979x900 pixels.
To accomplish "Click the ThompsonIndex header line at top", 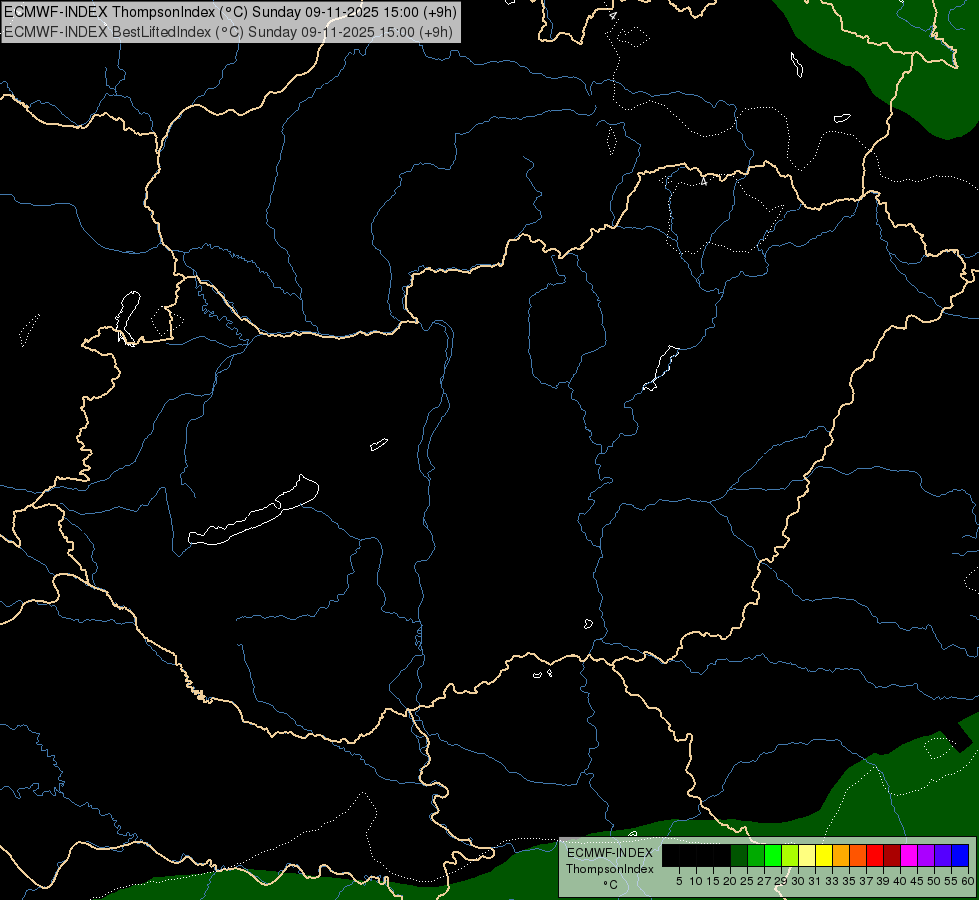I will pos(230,12).
